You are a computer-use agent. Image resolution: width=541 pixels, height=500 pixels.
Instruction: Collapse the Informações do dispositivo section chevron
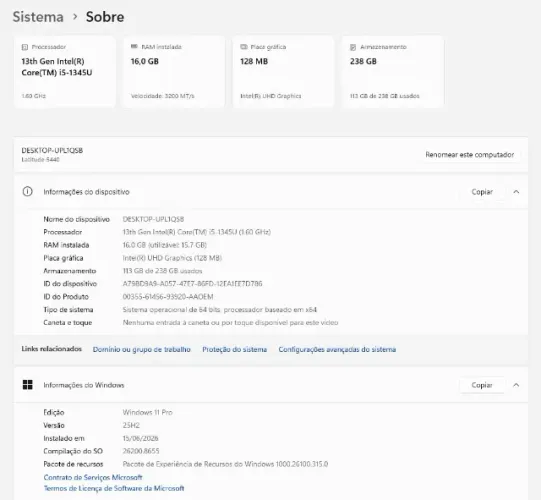click(516, 192)
